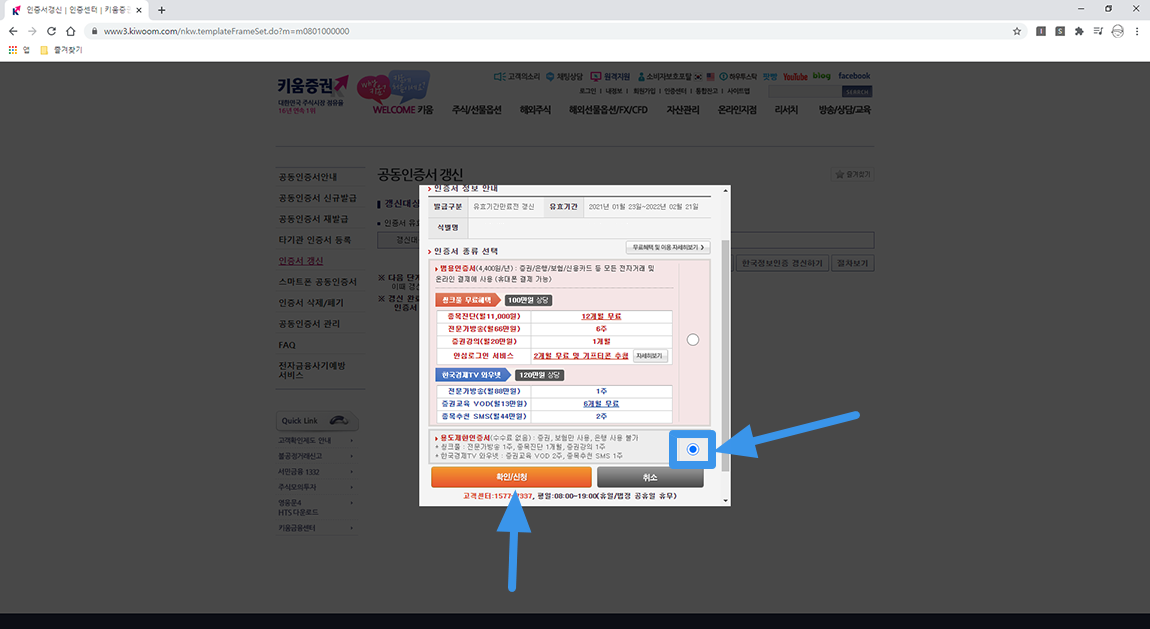Click 로그인 link in header
Image resolution: width=1150 pixels, height=629 pixels.
click(x=587, y=91)
